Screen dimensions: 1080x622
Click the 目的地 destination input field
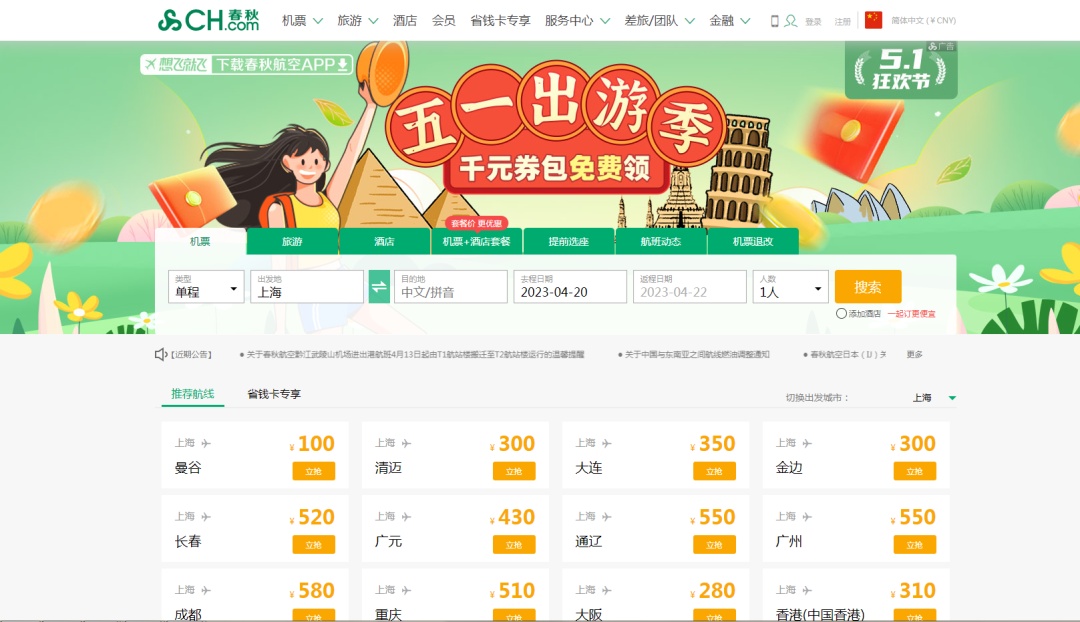coord(450,287)
